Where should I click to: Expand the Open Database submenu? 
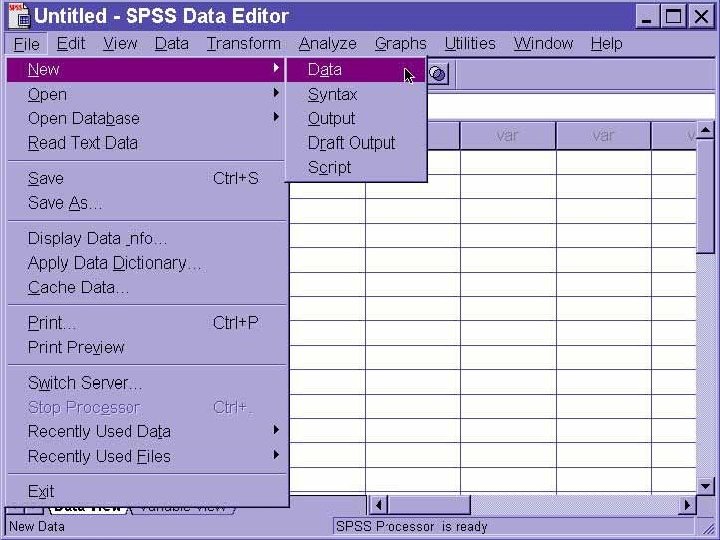146,118
